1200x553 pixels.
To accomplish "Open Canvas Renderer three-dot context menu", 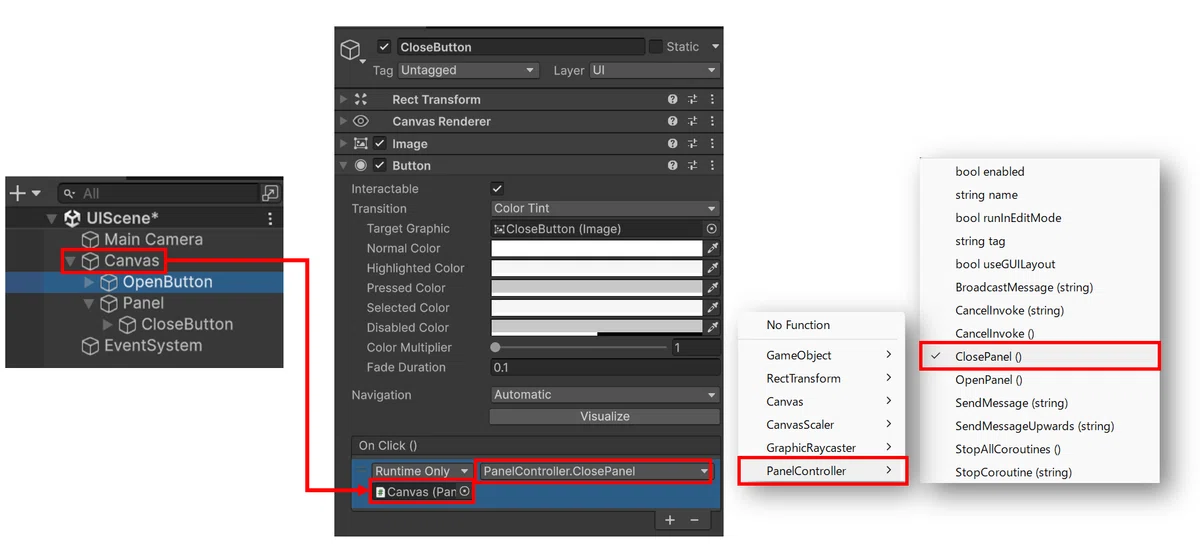I will [x=712, y=121].
